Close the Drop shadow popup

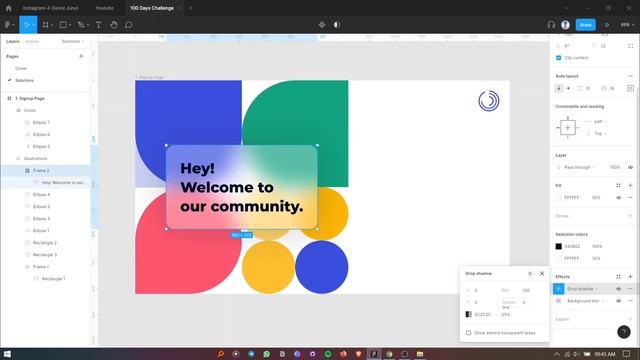point(542,273)
